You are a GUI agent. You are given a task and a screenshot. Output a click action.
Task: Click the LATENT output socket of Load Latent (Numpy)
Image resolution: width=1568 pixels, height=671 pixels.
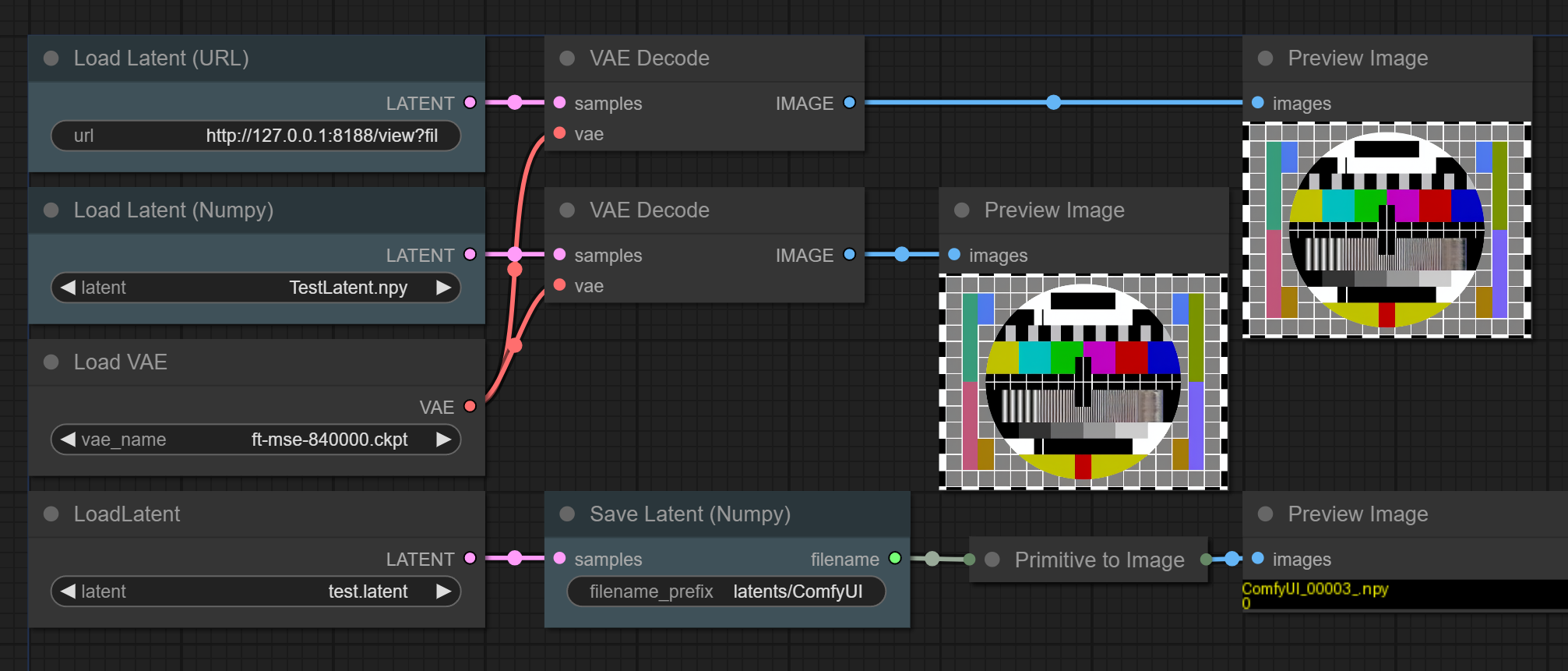[470, 254]
